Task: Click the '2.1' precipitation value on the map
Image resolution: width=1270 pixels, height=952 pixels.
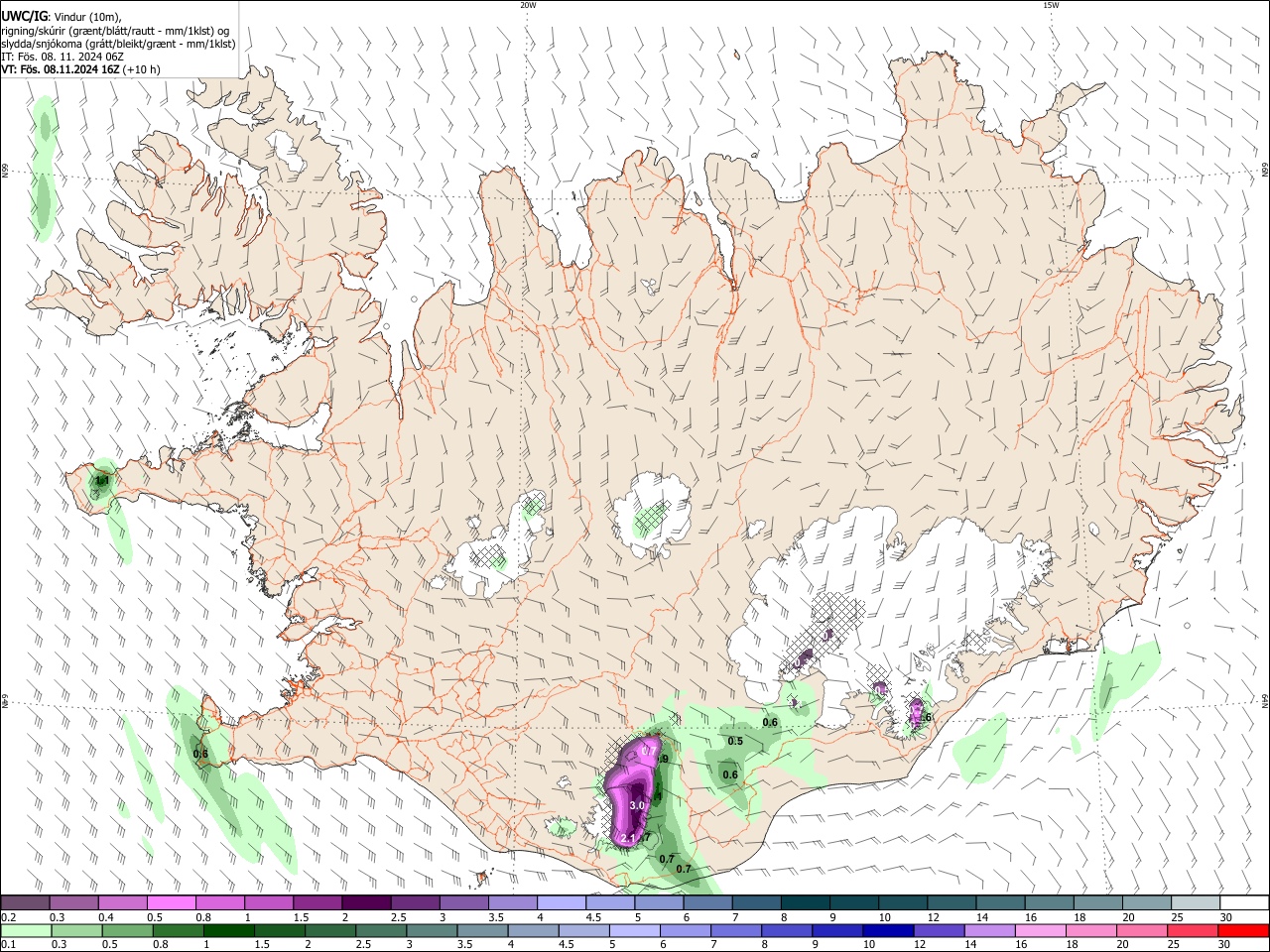Action: coord(627,839)
